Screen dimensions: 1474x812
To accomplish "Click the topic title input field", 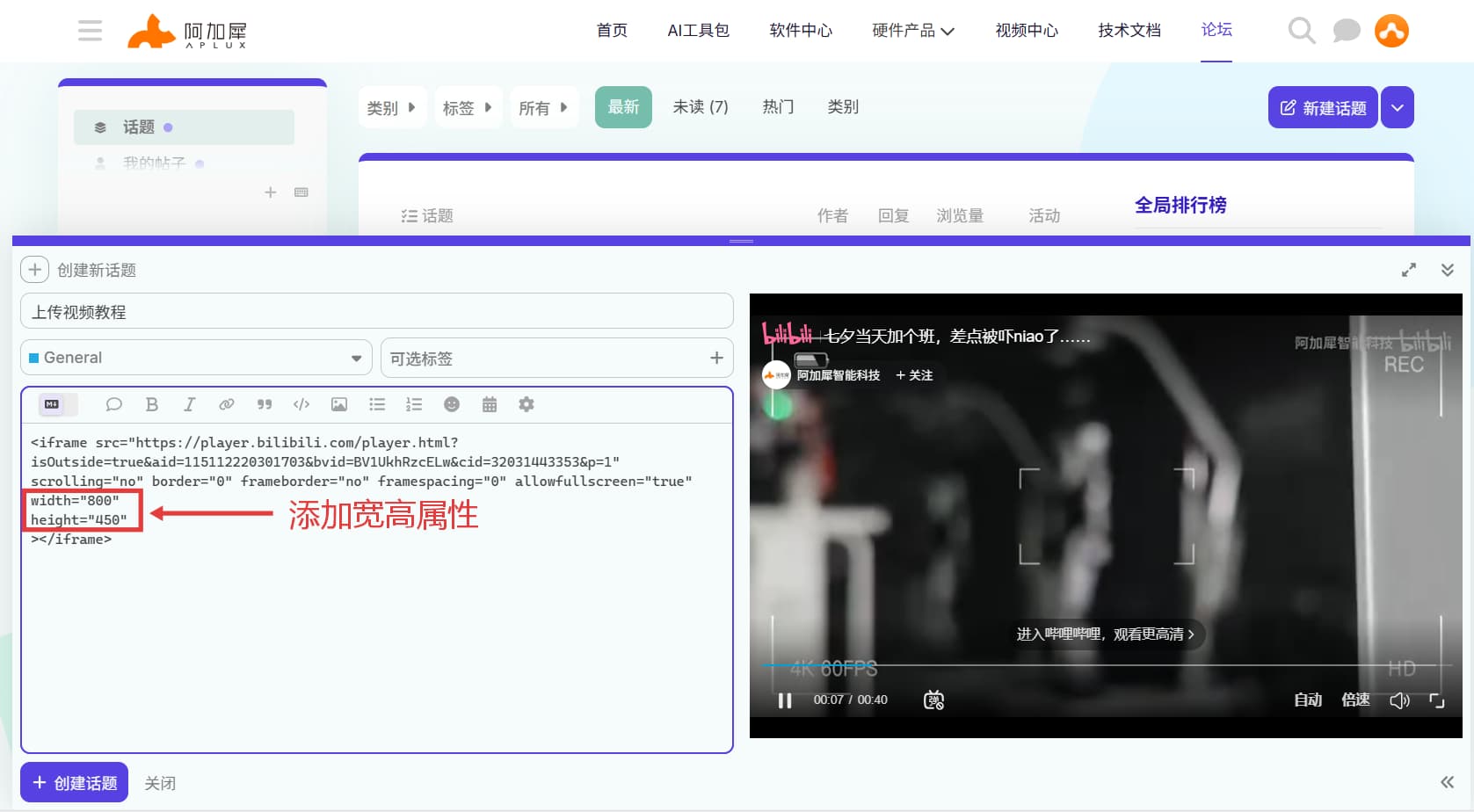I will click(376, 312).
